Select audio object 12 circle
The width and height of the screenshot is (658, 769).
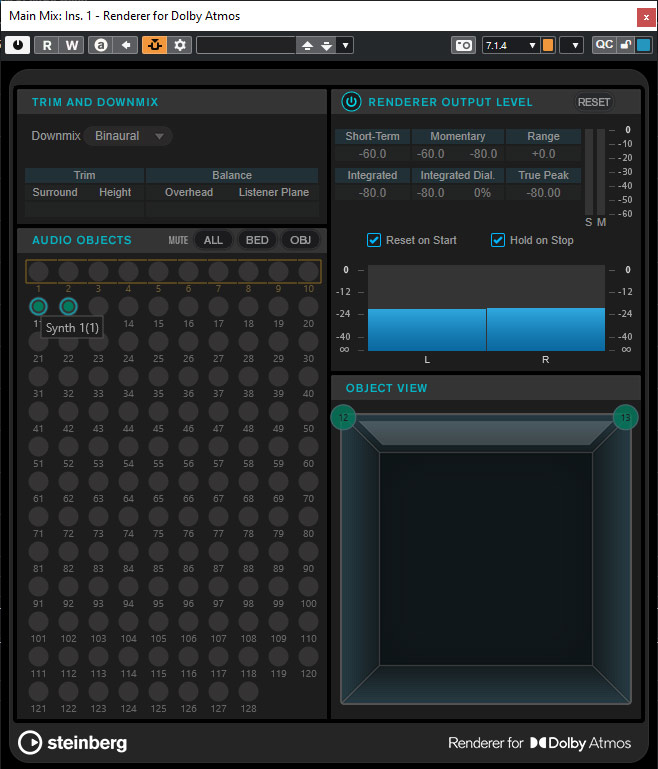pyautogui.click(x=68, y=306)
